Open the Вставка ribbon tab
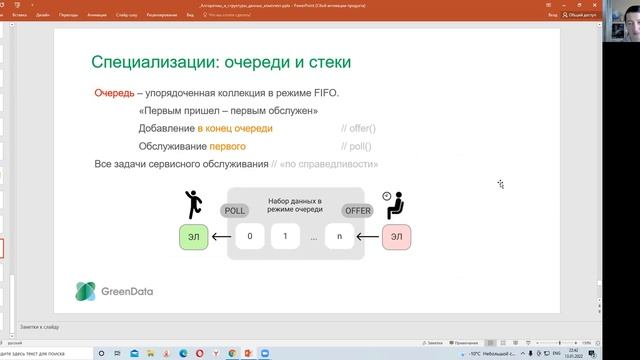The width and height of the screenshot is (640, 360). (x=19, y=15)
